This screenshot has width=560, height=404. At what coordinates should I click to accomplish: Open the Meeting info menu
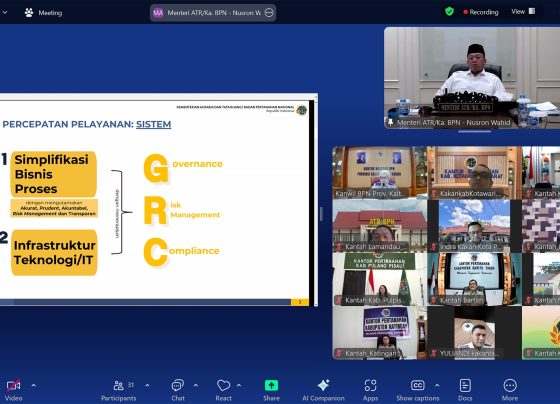(44, 13)
